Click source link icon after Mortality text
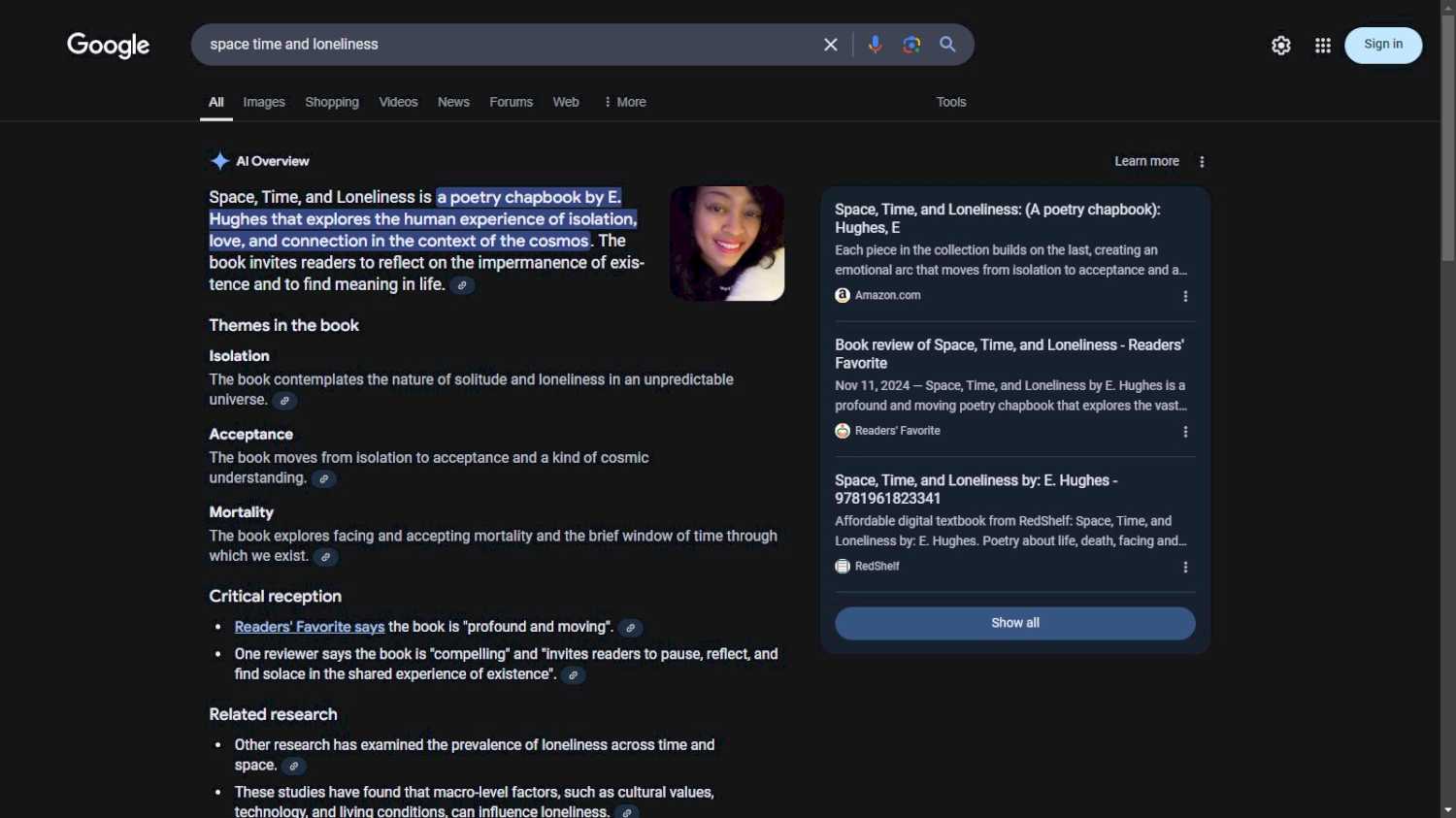Viewport: 1456px width, 818px height. click(326, 557)
